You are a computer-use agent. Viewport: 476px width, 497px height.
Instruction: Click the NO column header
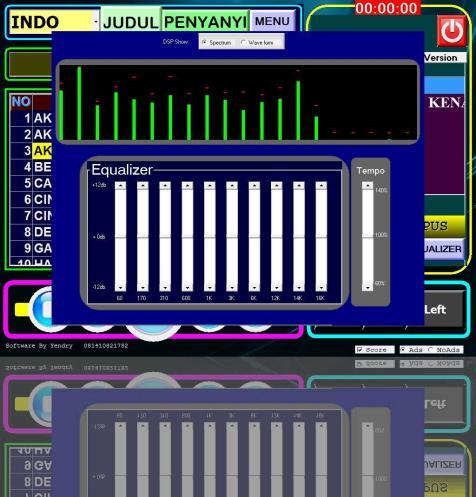(21, 102)
